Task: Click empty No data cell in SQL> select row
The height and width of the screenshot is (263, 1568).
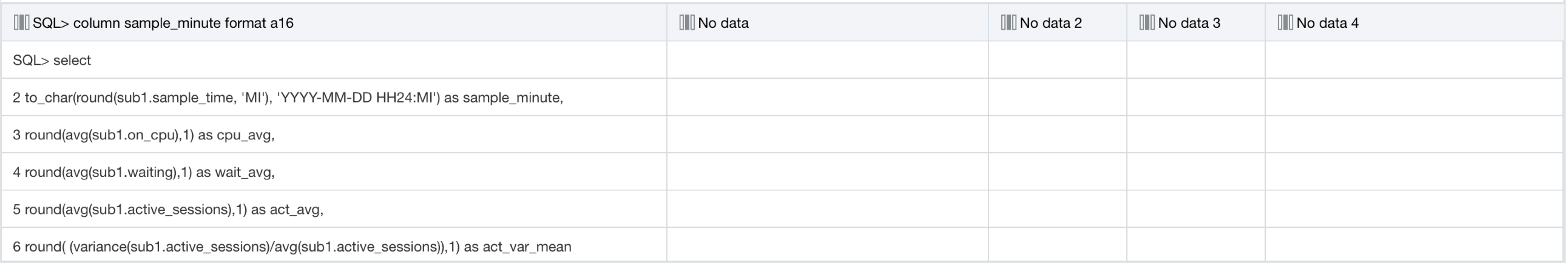Action: pos(828,60)
